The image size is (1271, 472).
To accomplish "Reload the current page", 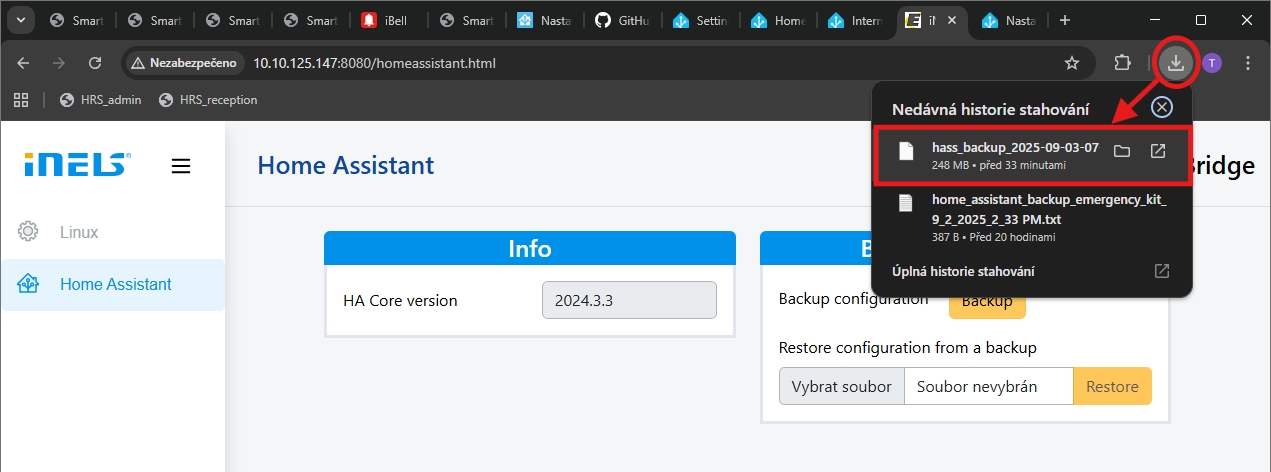I will (x=95, y=63).
